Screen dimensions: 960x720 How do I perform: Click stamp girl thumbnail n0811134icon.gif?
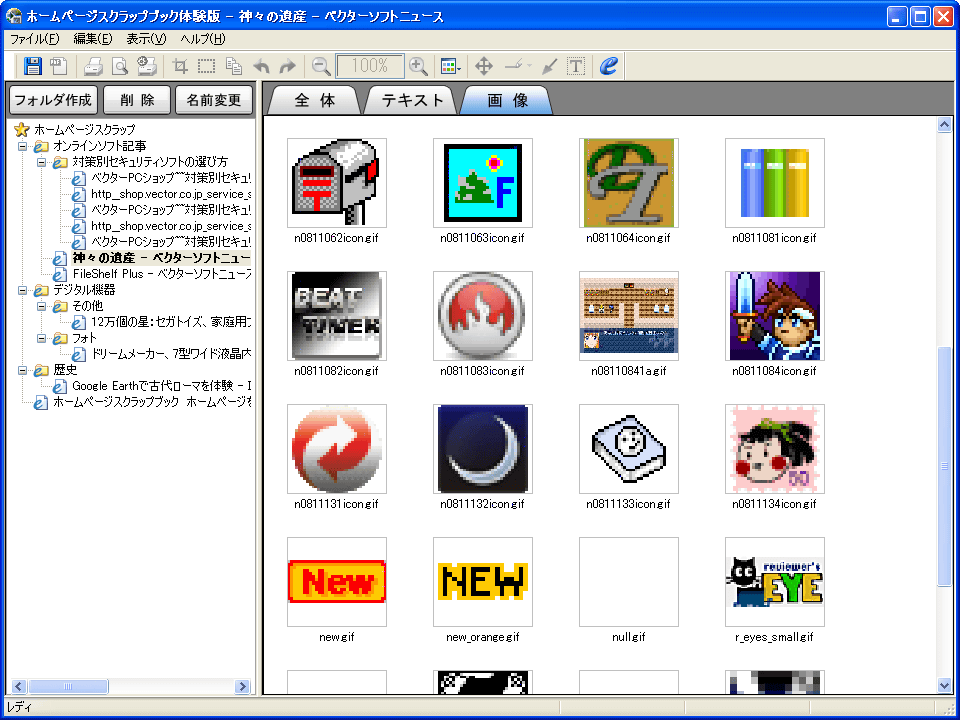click(x=774, y=449)
